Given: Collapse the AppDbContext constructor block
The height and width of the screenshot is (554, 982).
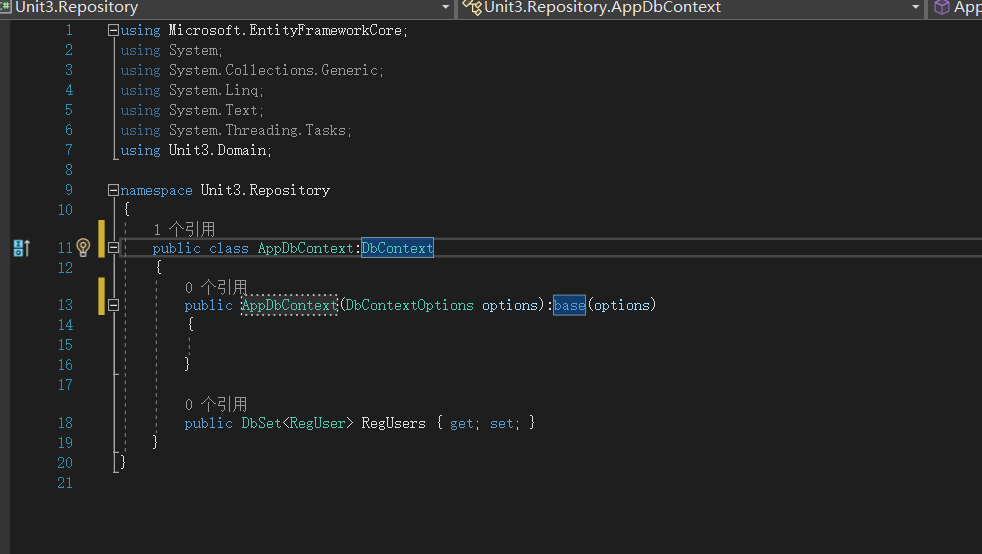Looking at the screenshot, I should click(x=113, y=305).
